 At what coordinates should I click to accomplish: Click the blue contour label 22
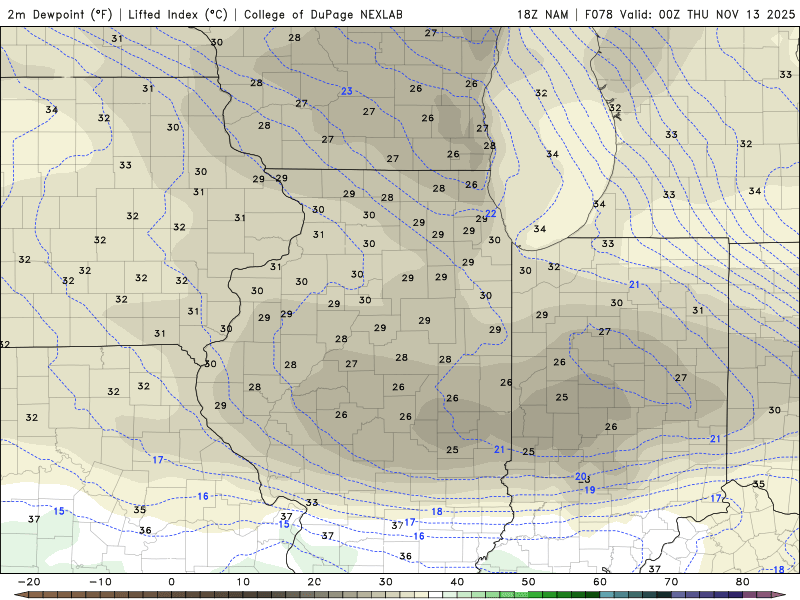(x=491, y=213)
